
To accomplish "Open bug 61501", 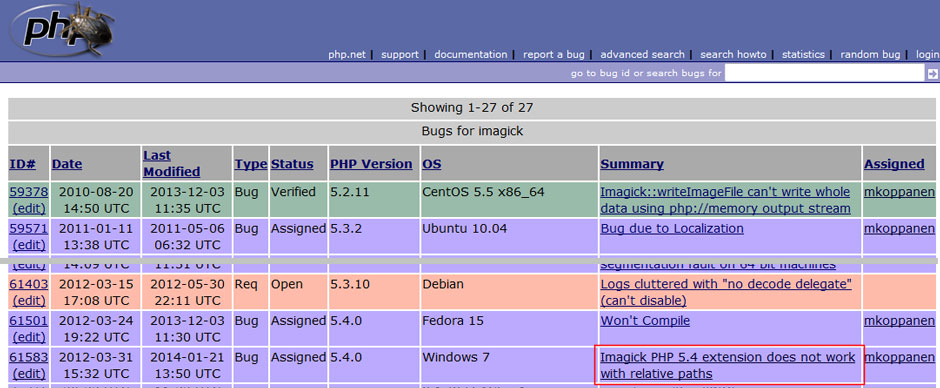I will tap(29, 320).
